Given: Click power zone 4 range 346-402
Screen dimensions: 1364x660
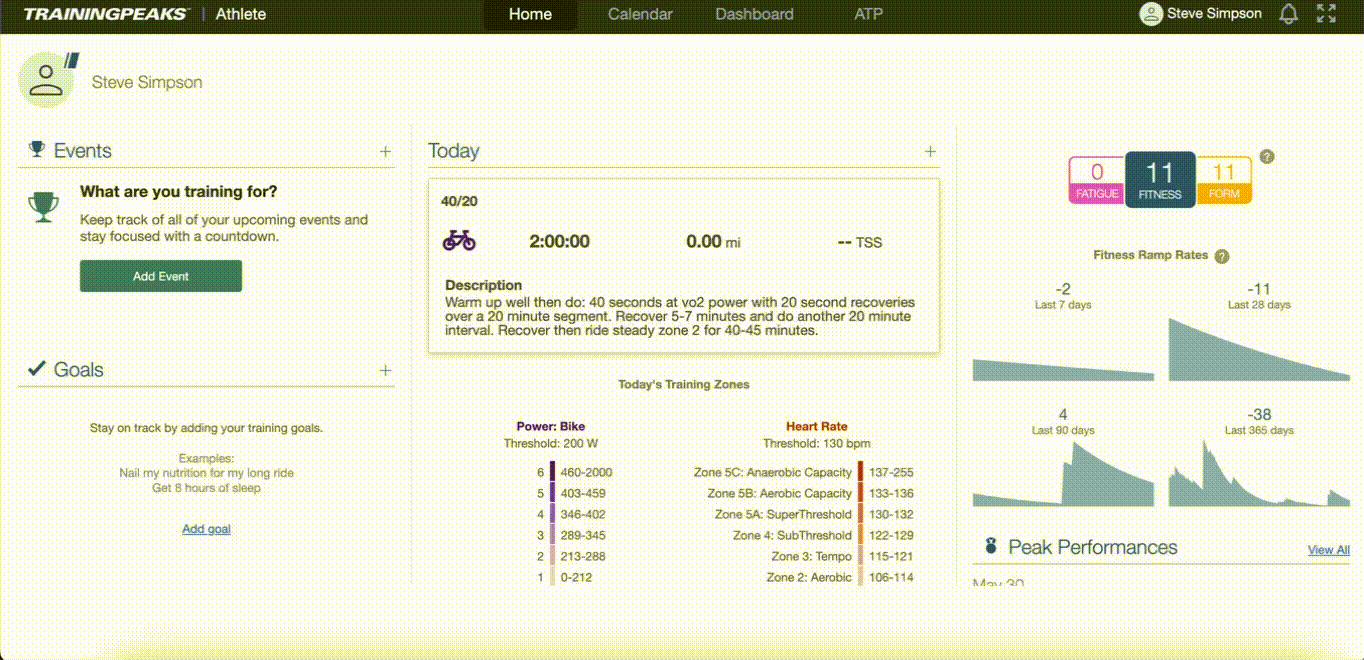Looking at the screenshot, I should (x=585, y=514).
